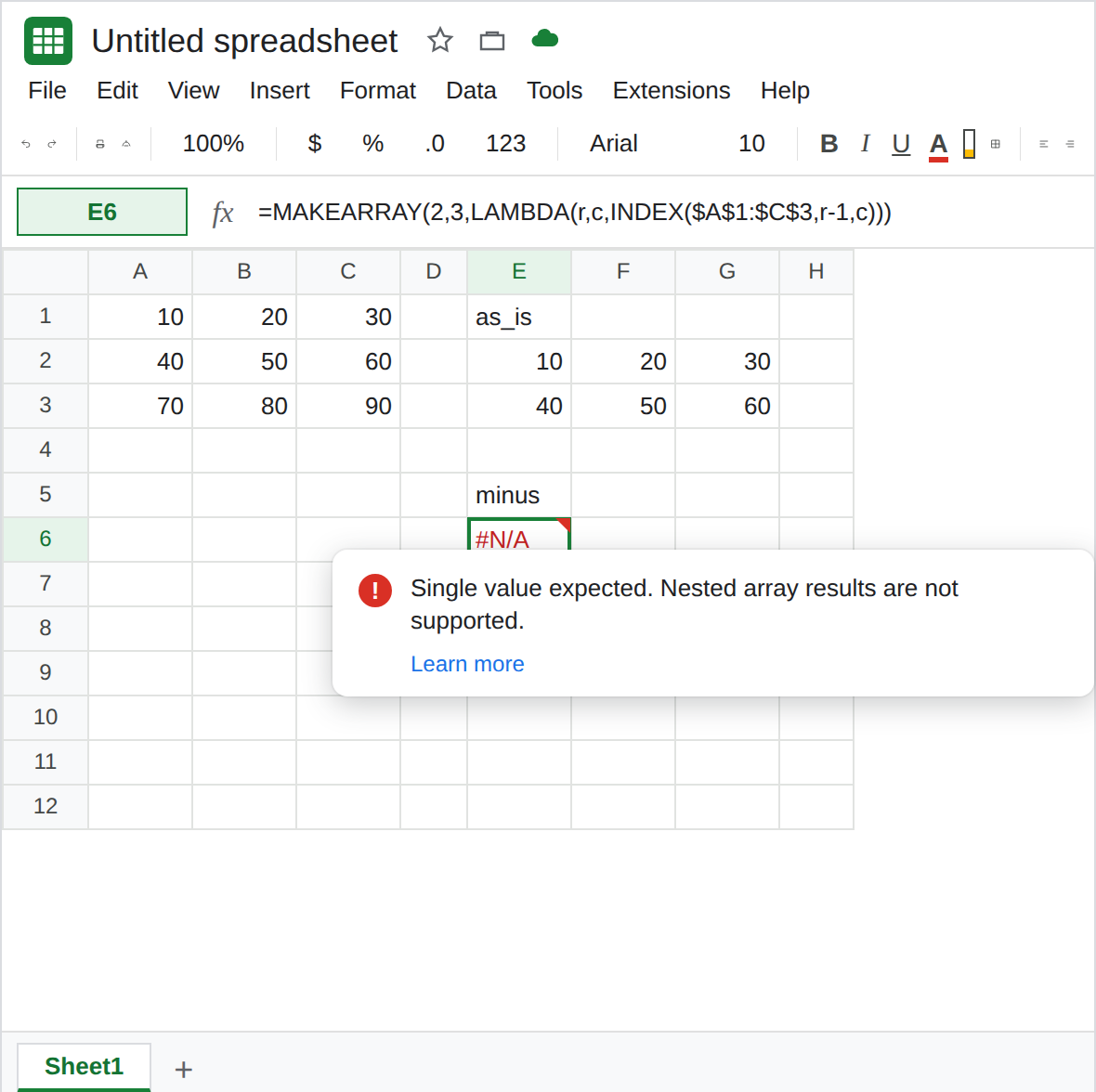Click the column E header
The height and width of the screenshot is (1092, 1096).
(518, 271)
